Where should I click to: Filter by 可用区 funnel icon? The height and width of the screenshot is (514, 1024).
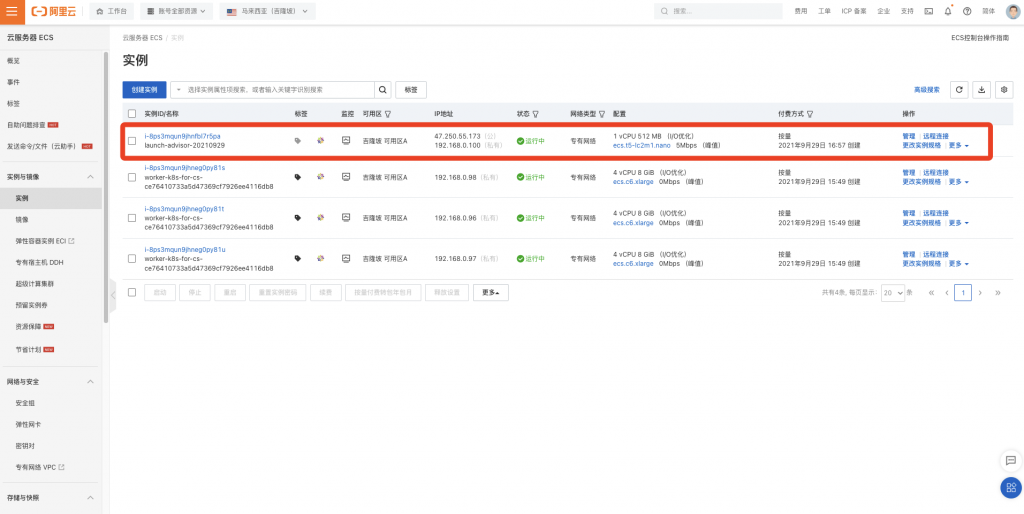coord(388,114)
